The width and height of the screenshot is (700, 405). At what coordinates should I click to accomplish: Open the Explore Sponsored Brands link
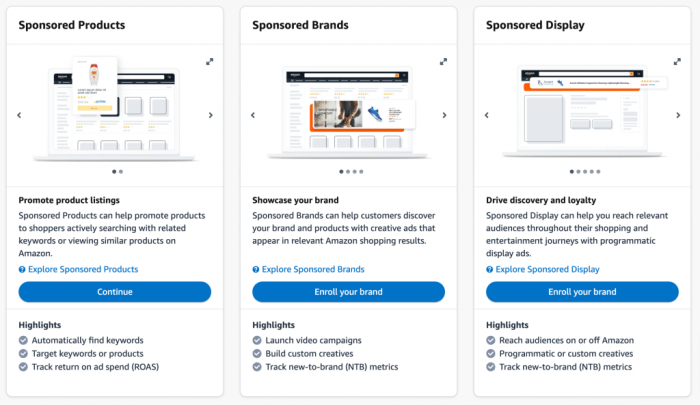click(313, 270)
